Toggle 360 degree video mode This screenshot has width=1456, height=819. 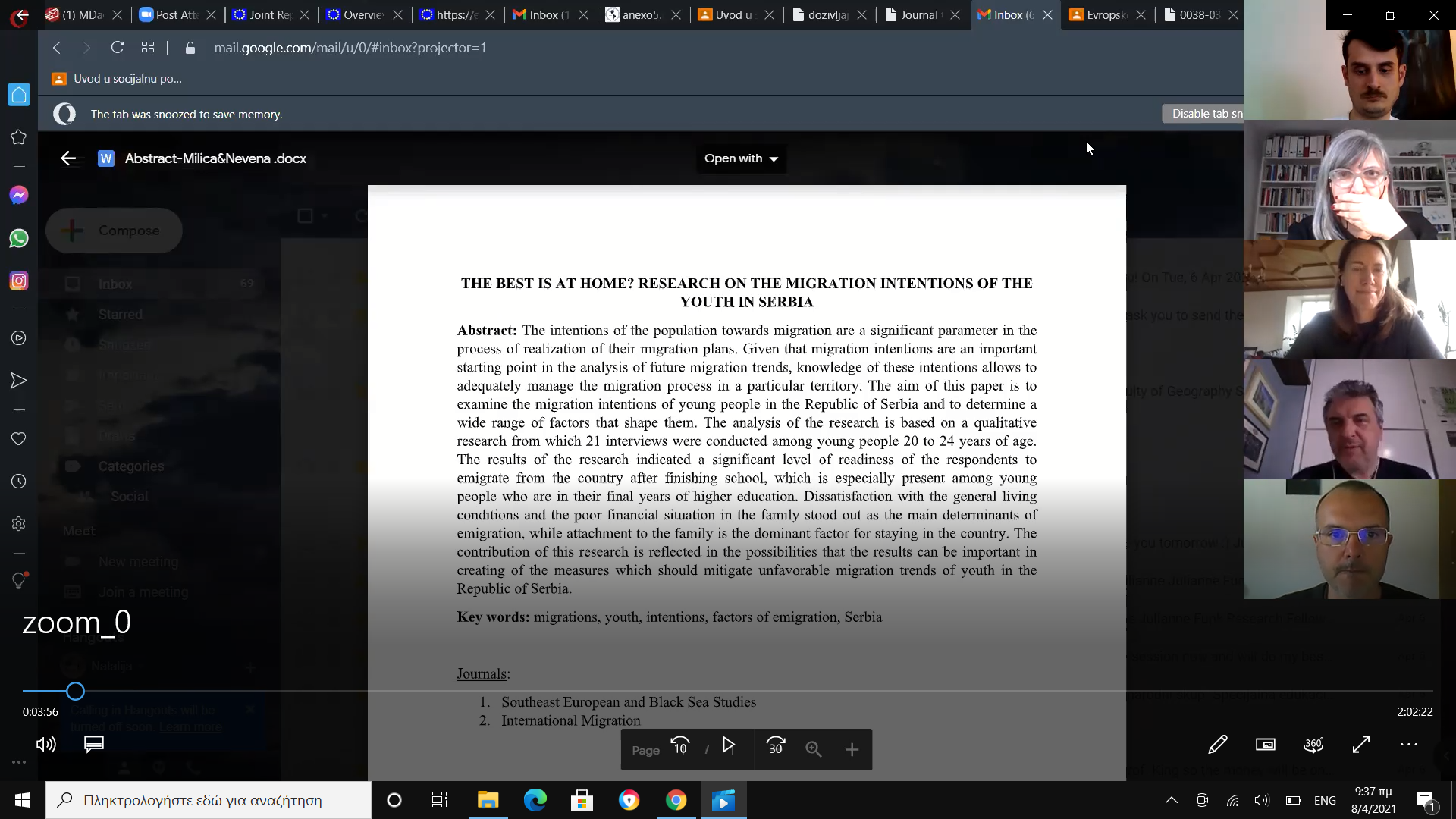[1313, 745]
